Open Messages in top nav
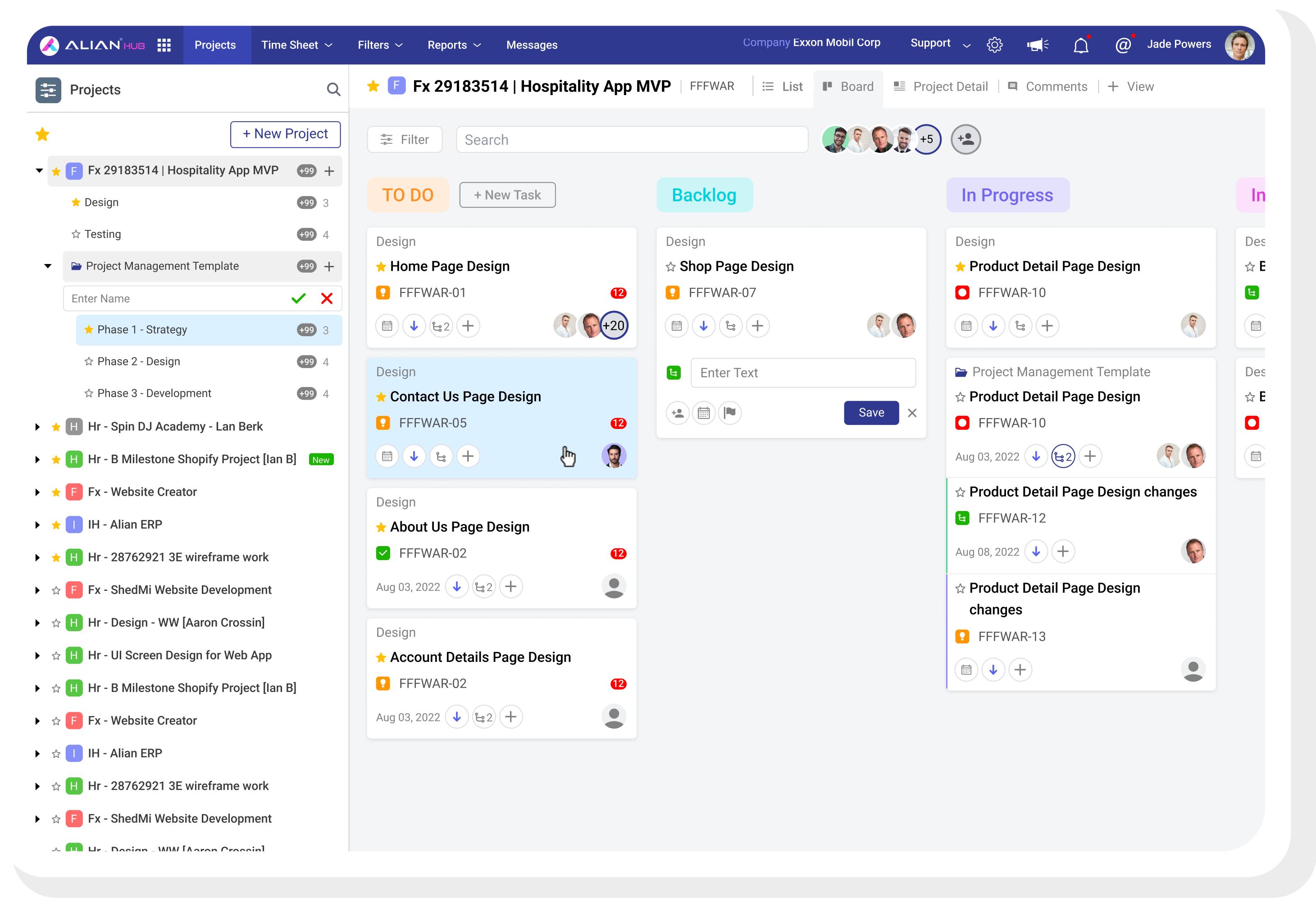Viewport: 1316px width, 898px height. [532, 45]
